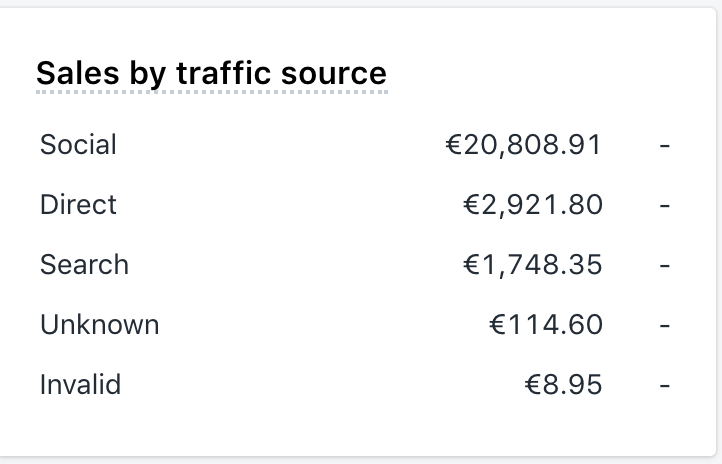Image resolution: width=722 pixels, height=464 pixels.
Task: Click the word 'traffic' in the card title
Action: point(224,73)
